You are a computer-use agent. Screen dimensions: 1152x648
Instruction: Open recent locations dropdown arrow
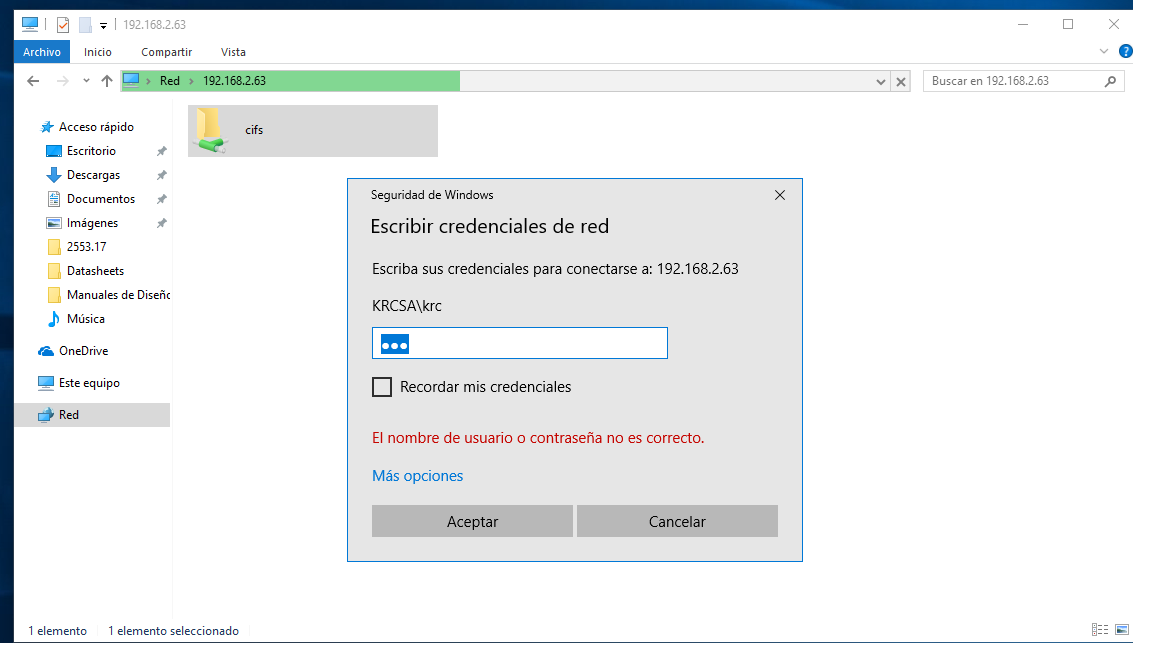86,81
